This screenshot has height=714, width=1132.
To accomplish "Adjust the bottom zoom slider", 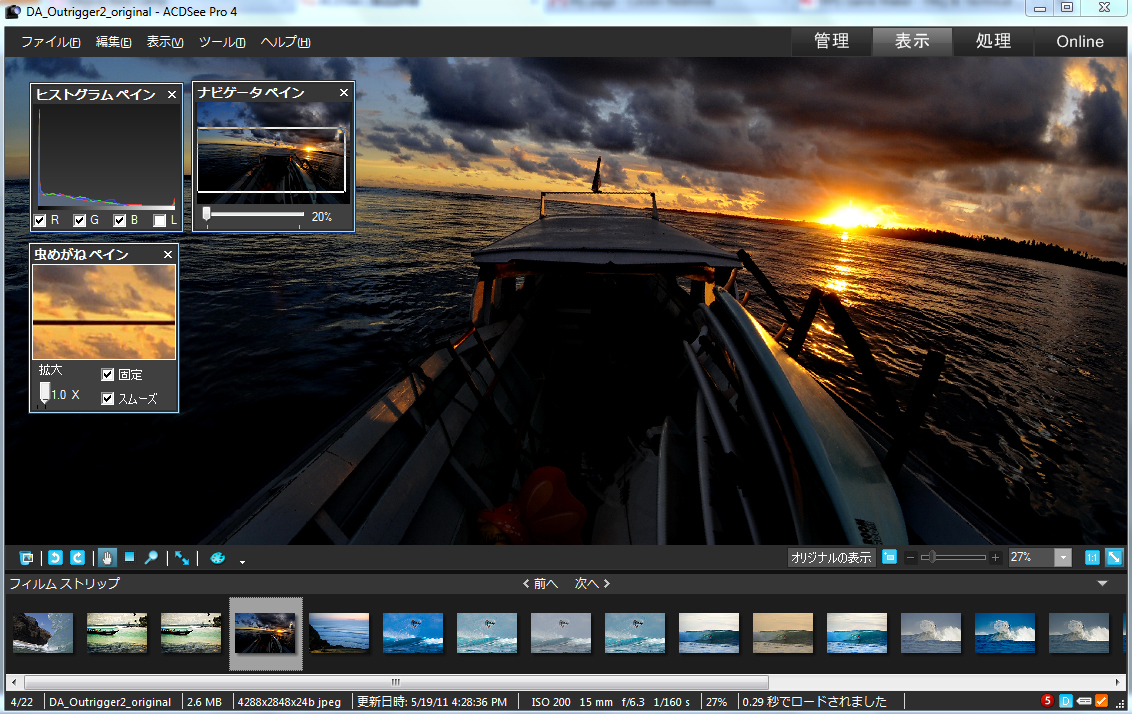I will [932, 557].
